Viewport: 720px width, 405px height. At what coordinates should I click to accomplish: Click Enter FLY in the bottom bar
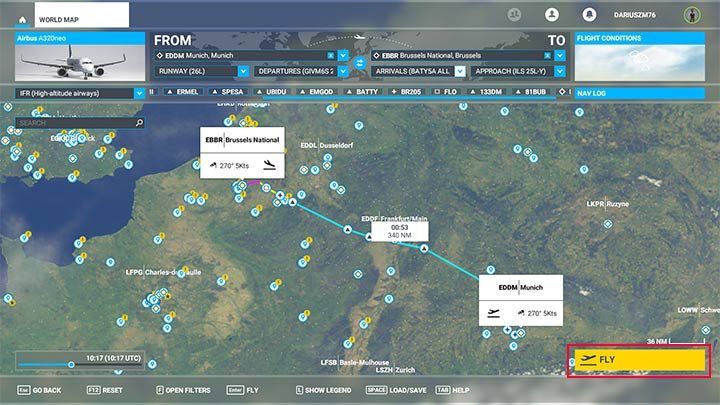pyautogui.click(x=242, y=390)
